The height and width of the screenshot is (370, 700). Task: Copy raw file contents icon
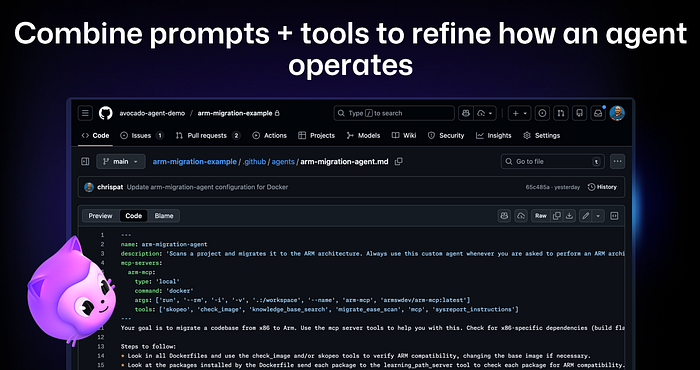click(x=557, y=216)
